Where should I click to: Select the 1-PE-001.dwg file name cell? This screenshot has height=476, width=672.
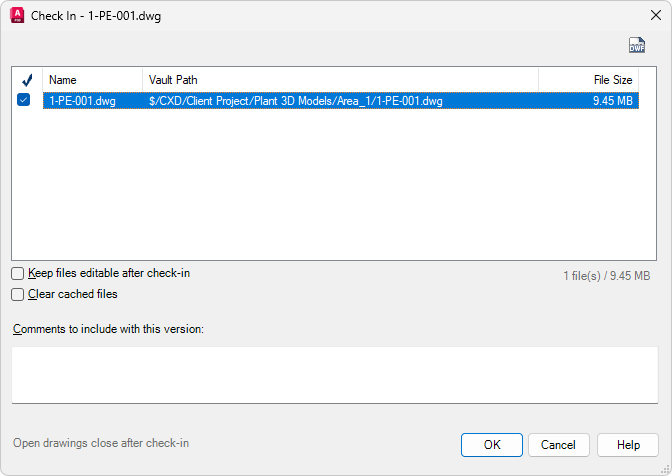(x=82, y=100)
